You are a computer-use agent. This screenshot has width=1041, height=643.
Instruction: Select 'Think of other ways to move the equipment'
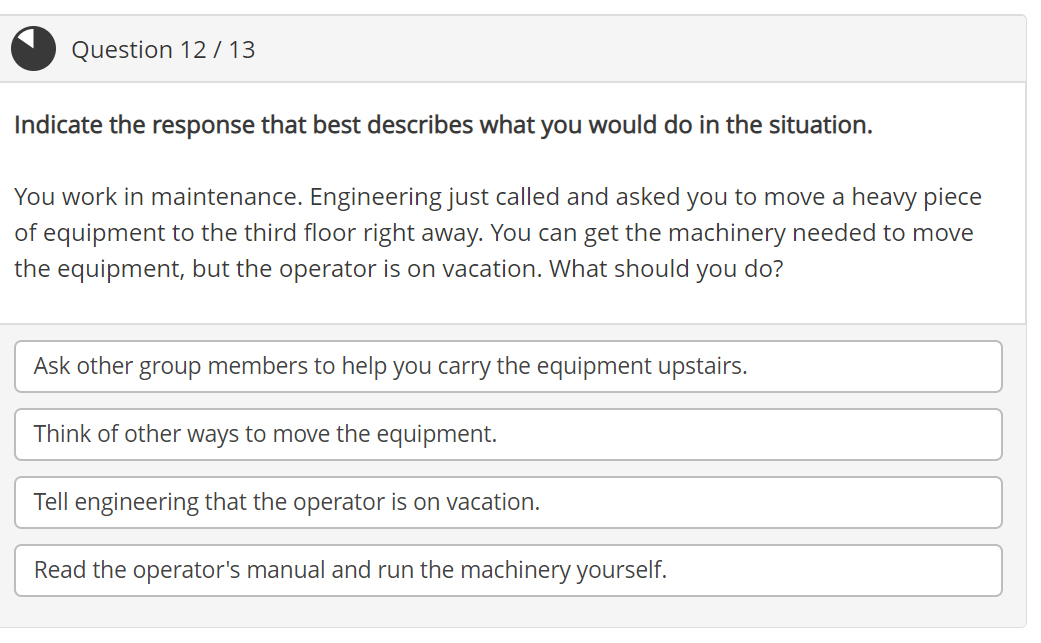(x=508, y=434)
